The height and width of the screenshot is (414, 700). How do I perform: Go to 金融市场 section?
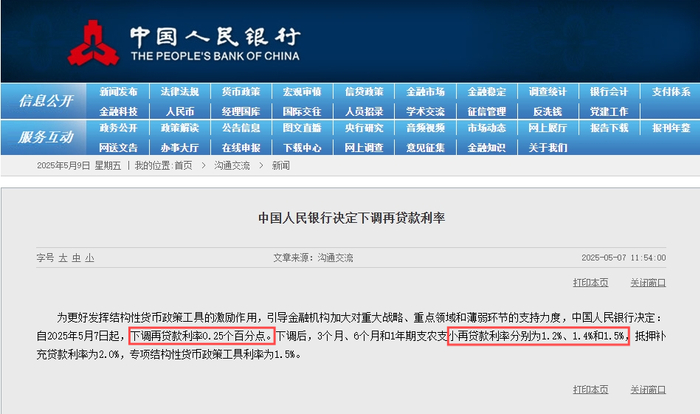coord(425,92)
